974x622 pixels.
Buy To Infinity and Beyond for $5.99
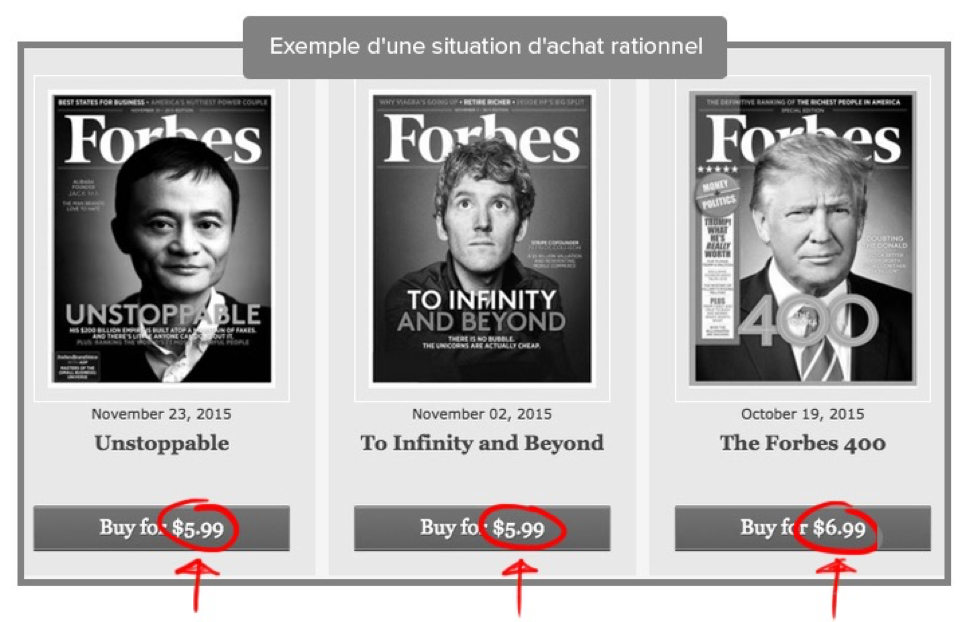coord(482,528)
